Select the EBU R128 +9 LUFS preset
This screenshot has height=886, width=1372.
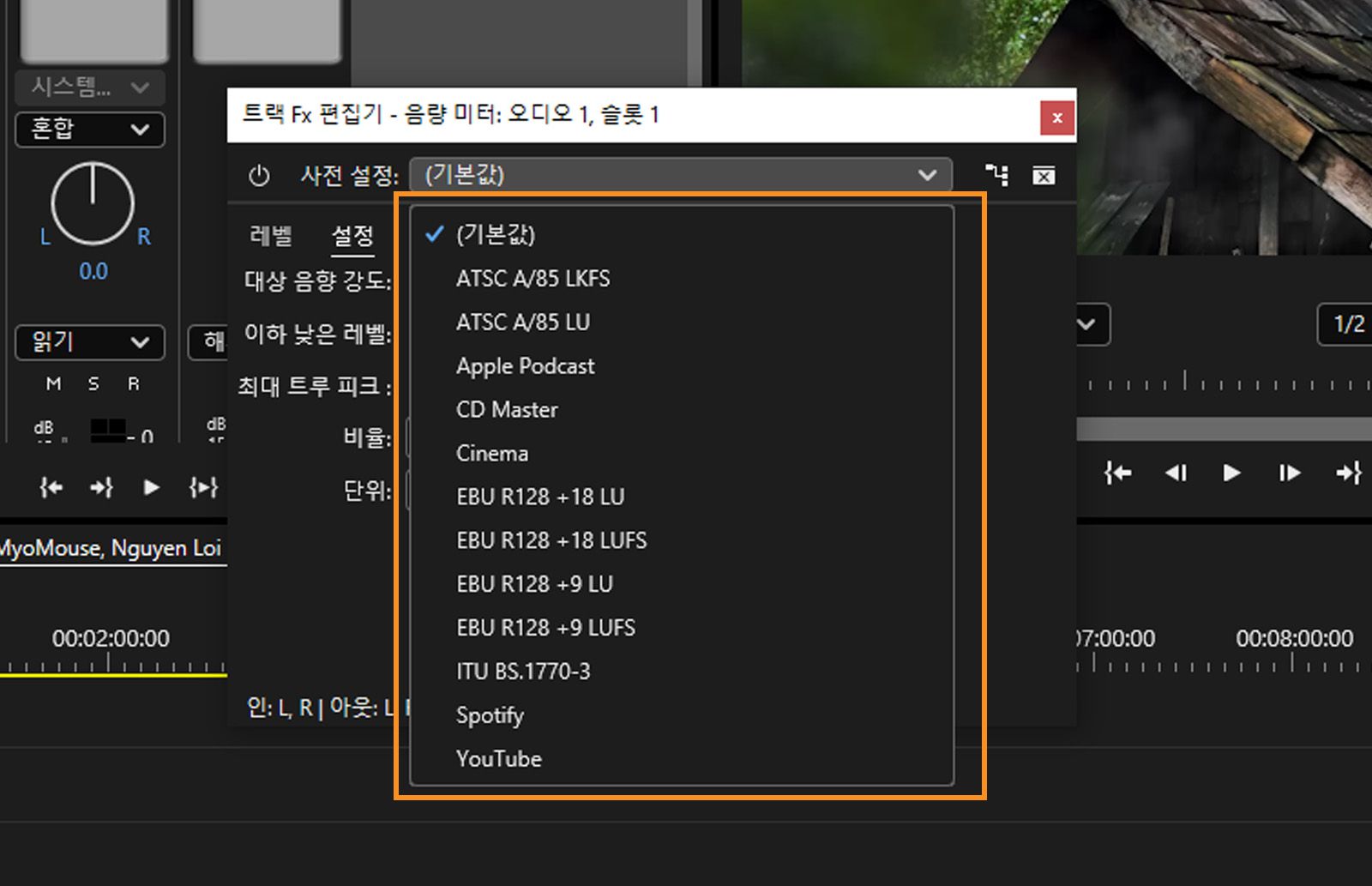point(545,627)
